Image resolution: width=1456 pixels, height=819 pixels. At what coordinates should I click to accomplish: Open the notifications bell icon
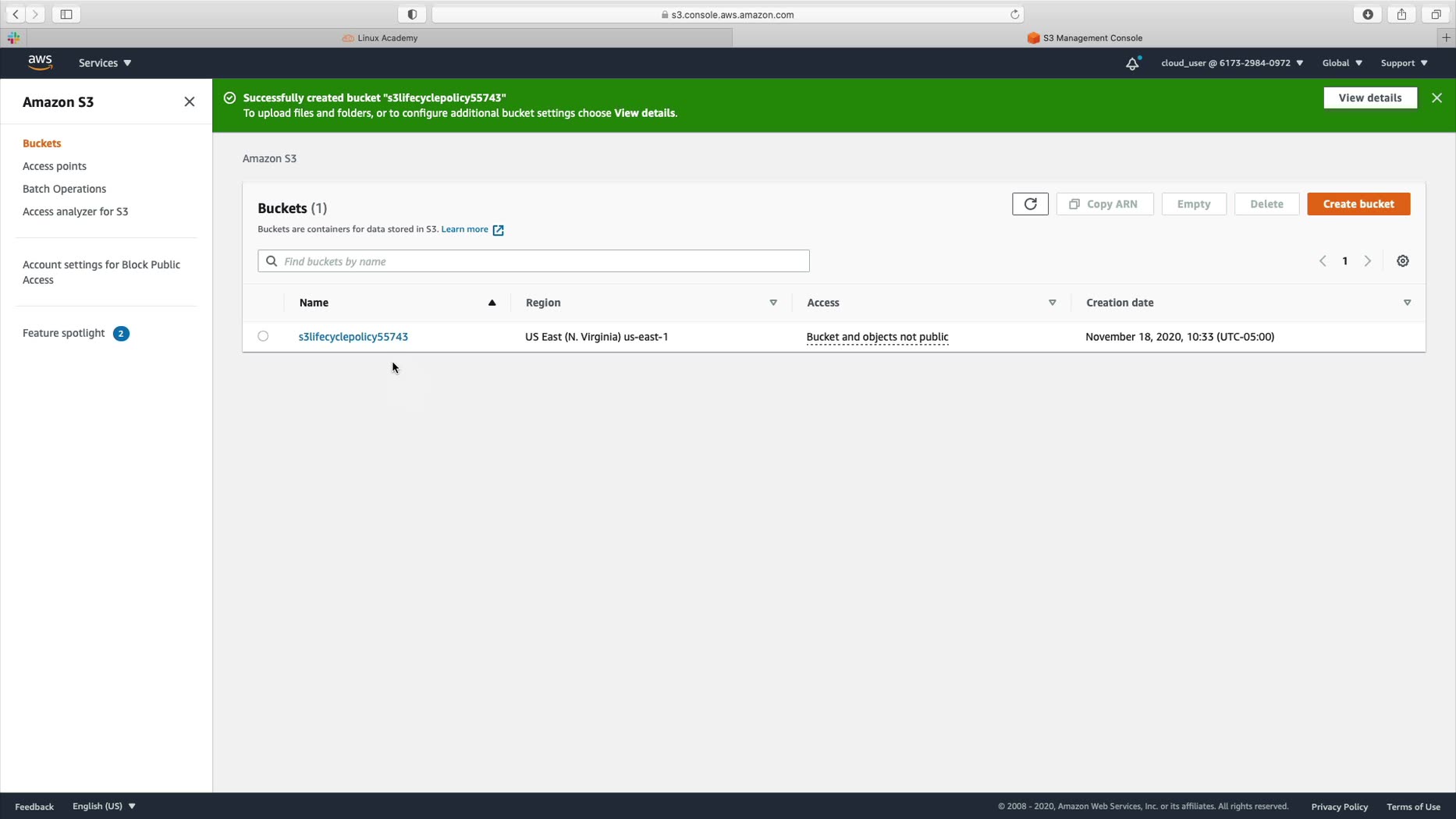pyautogui.click(x=1132, y=63)
